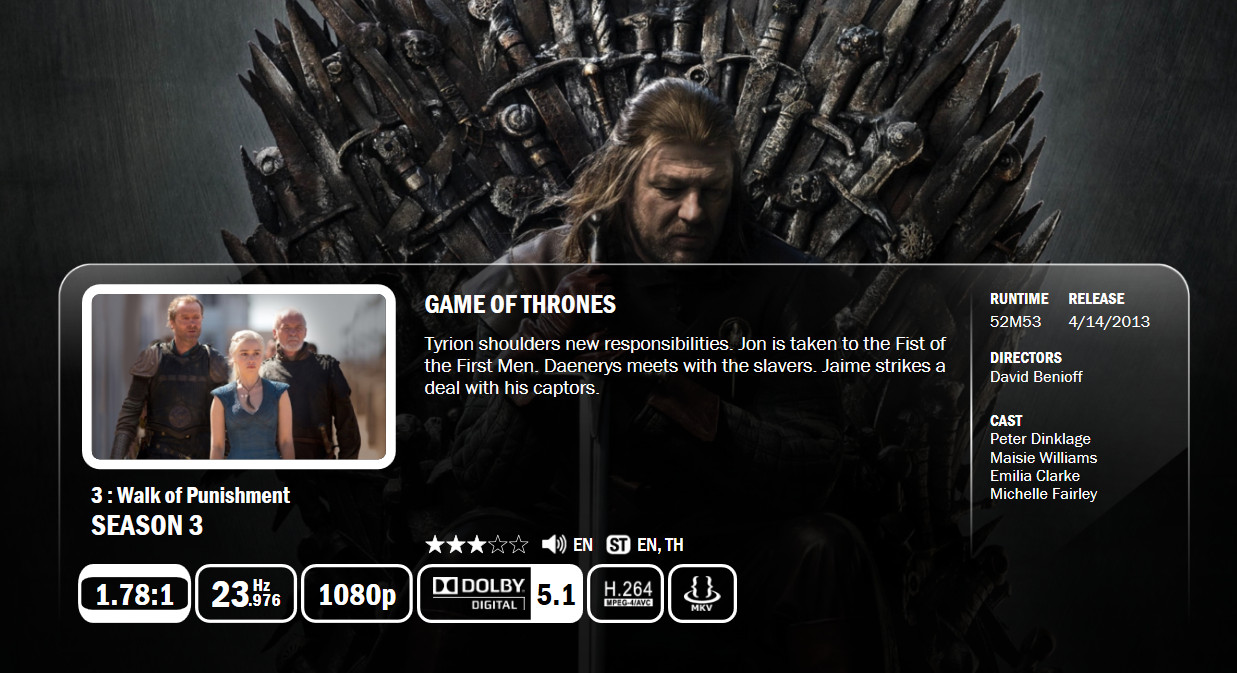Click the 5.1 audio channels indicator
This screenshot has height=673, width=1237.
pos(556,594)
